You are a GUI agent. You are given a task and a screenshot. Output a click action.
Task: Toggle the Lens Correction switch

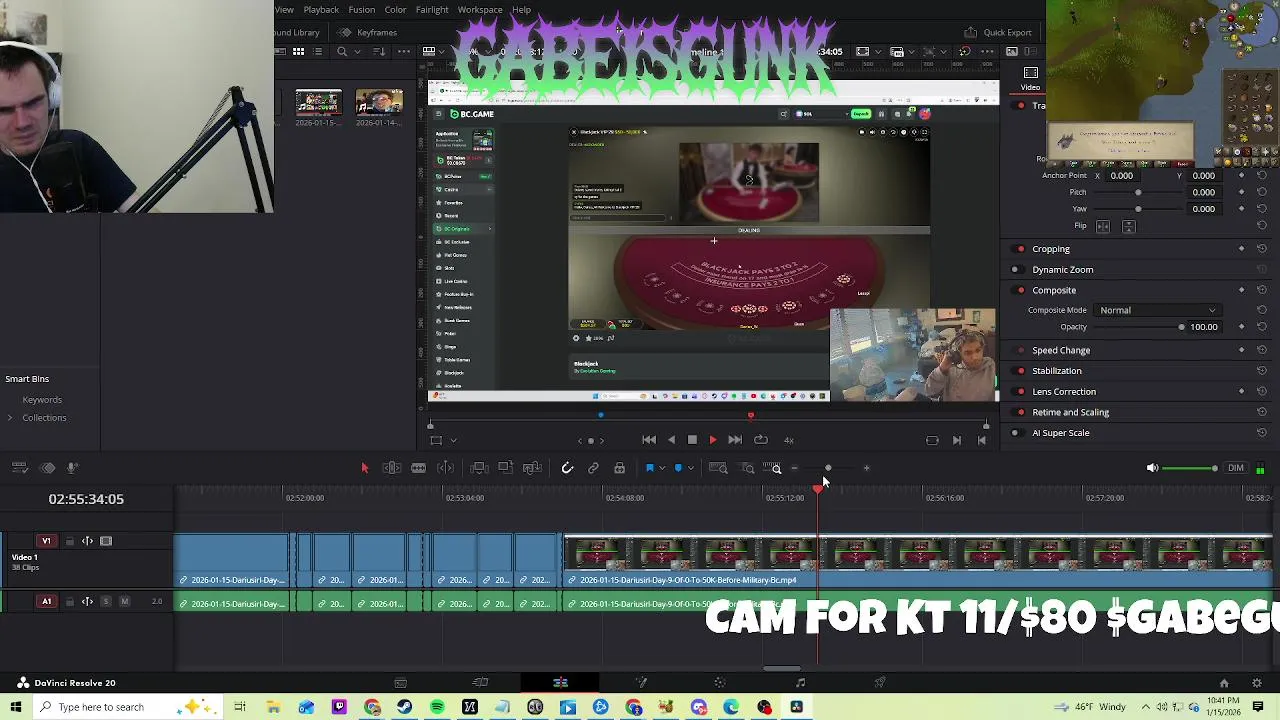pyautogui.click(x=1020, y=392)
